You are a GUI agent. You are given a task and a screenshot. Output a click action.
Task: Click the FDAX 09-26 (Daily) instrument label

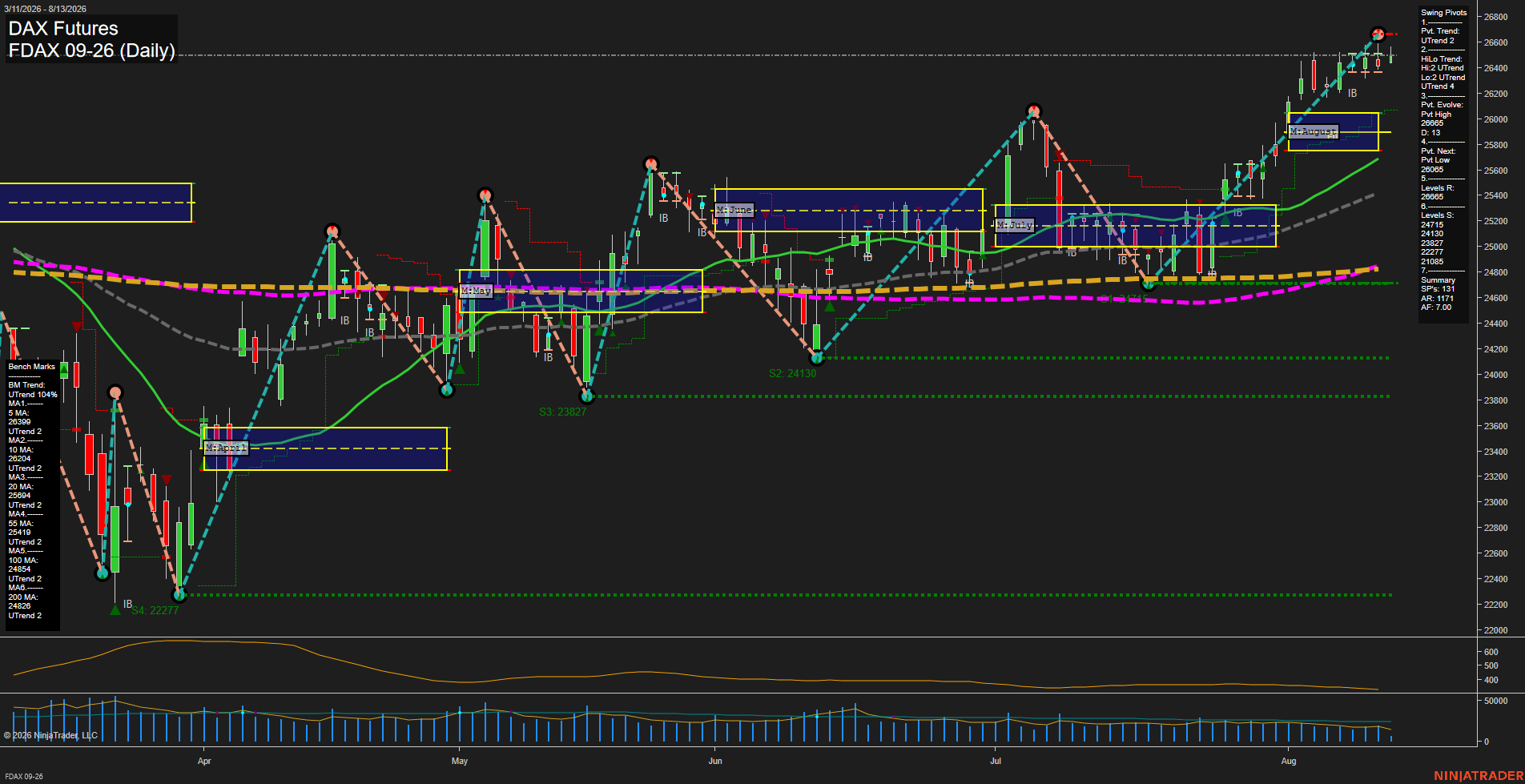tap(91, 51)
